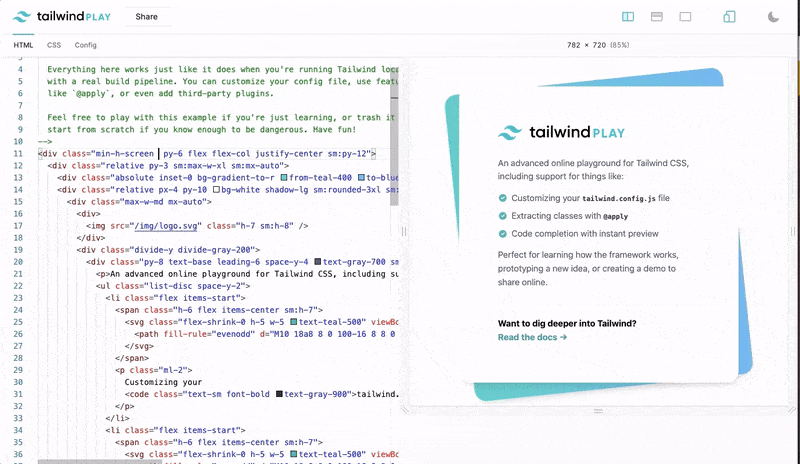Click text-teal-500 swatch on line 36
800x464 pixels.
click(294, 454)
